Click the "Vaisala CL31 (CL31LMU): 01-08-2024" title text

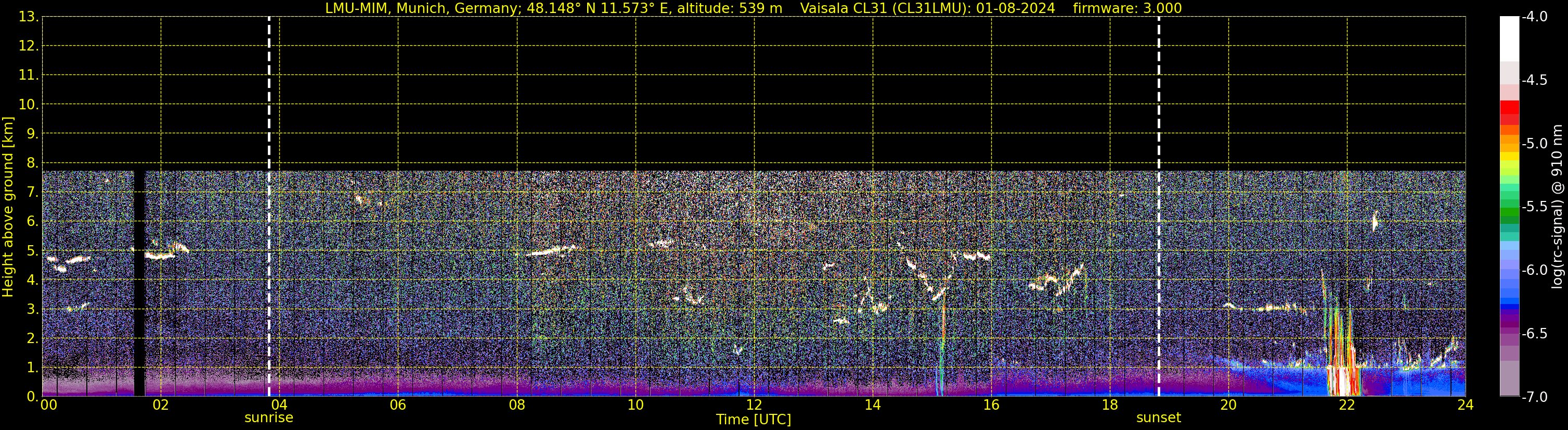point(927,8)
